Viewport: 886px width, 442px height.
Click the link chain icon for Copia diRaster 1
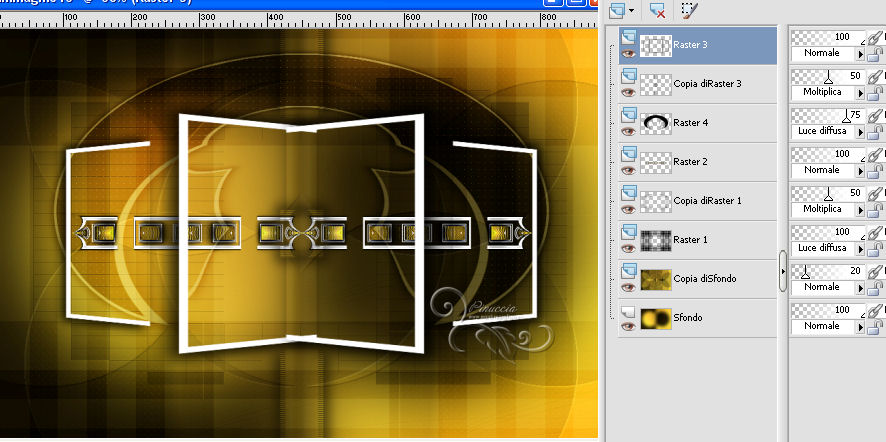click(x=875, y=195)
